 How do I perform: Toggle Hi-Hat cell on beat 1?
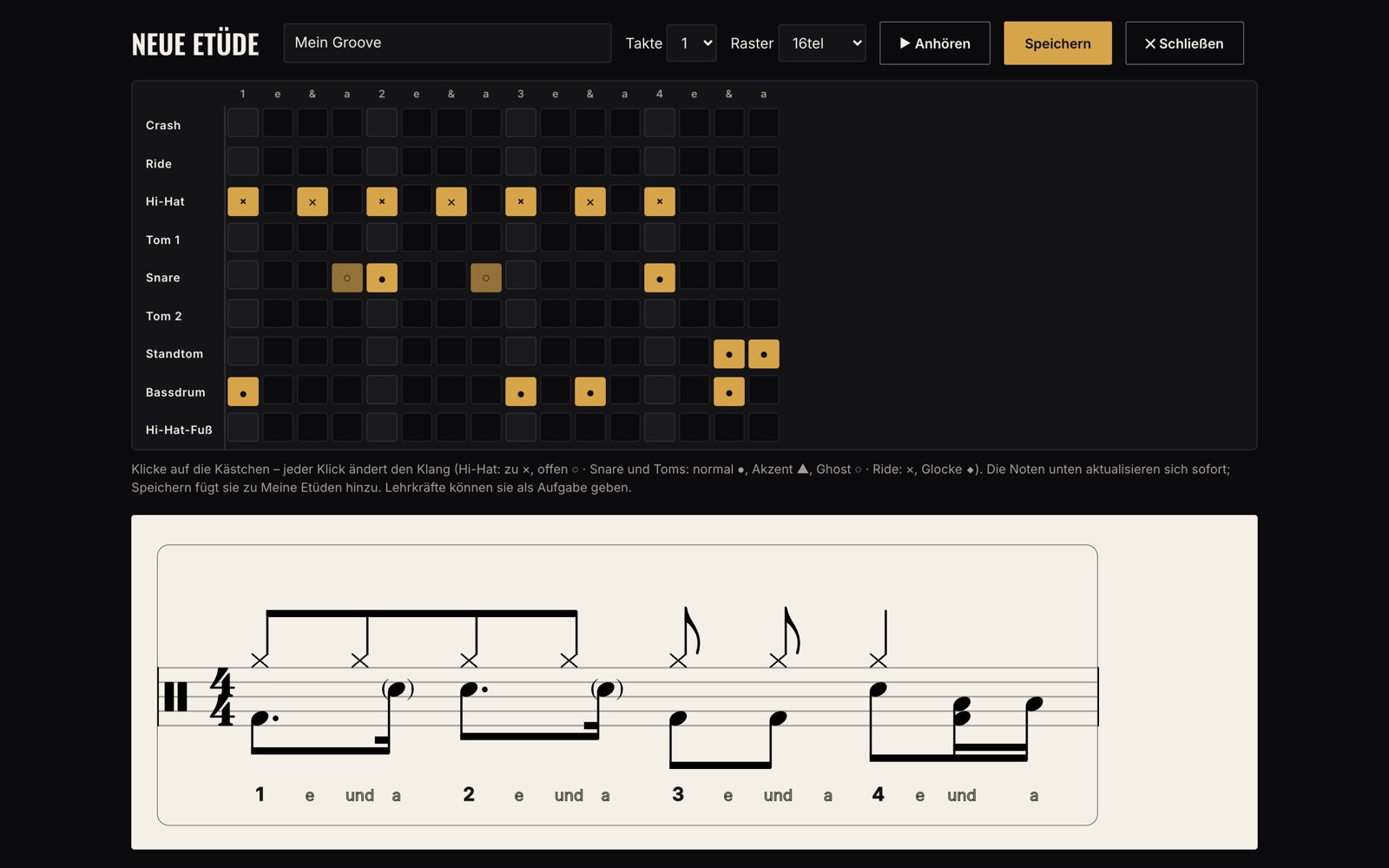pyautogui.click(x=243, y=201)
